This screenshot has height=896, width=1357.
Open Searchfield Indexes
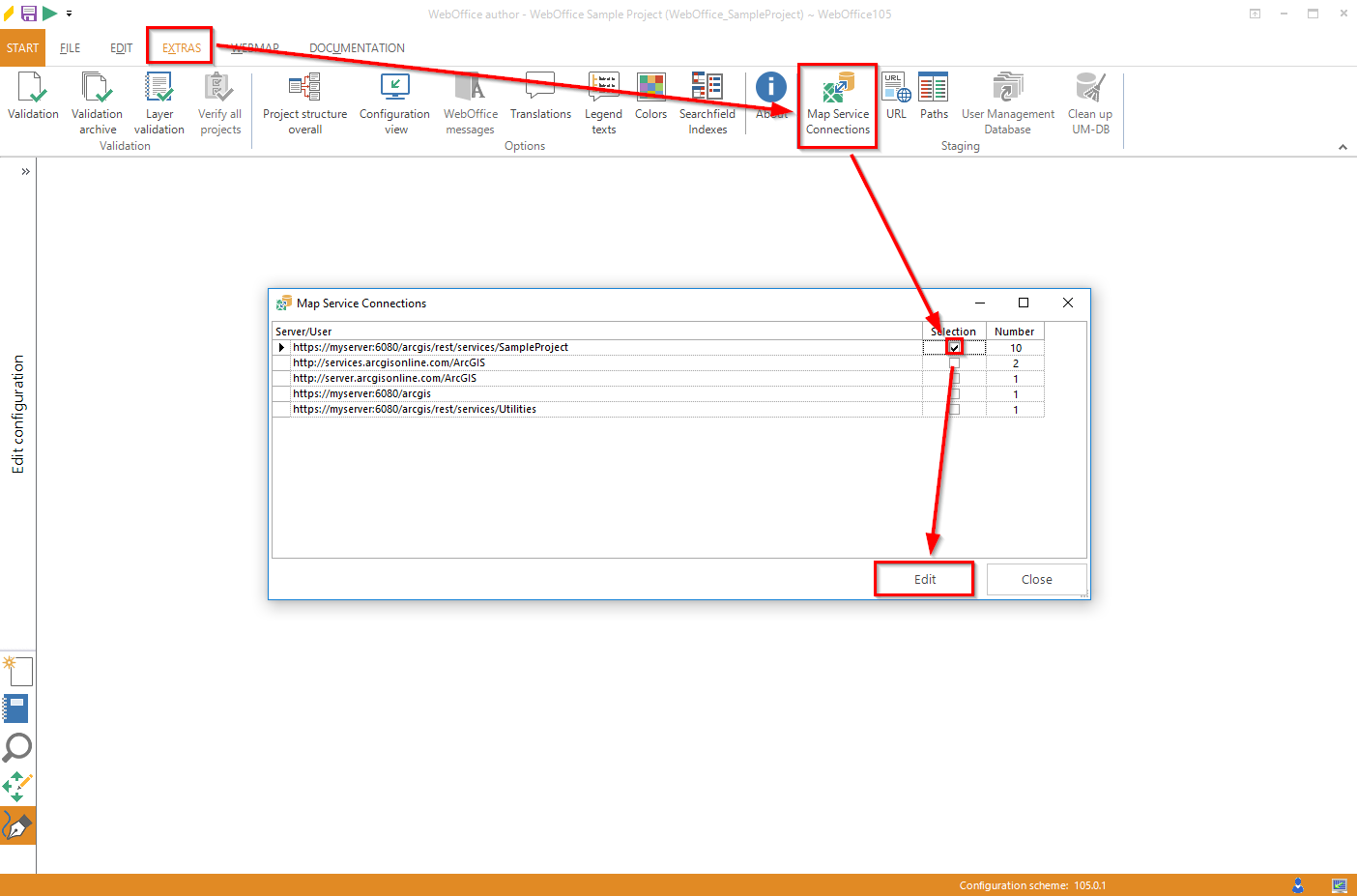pyautogui.click(x=707, y=103)
